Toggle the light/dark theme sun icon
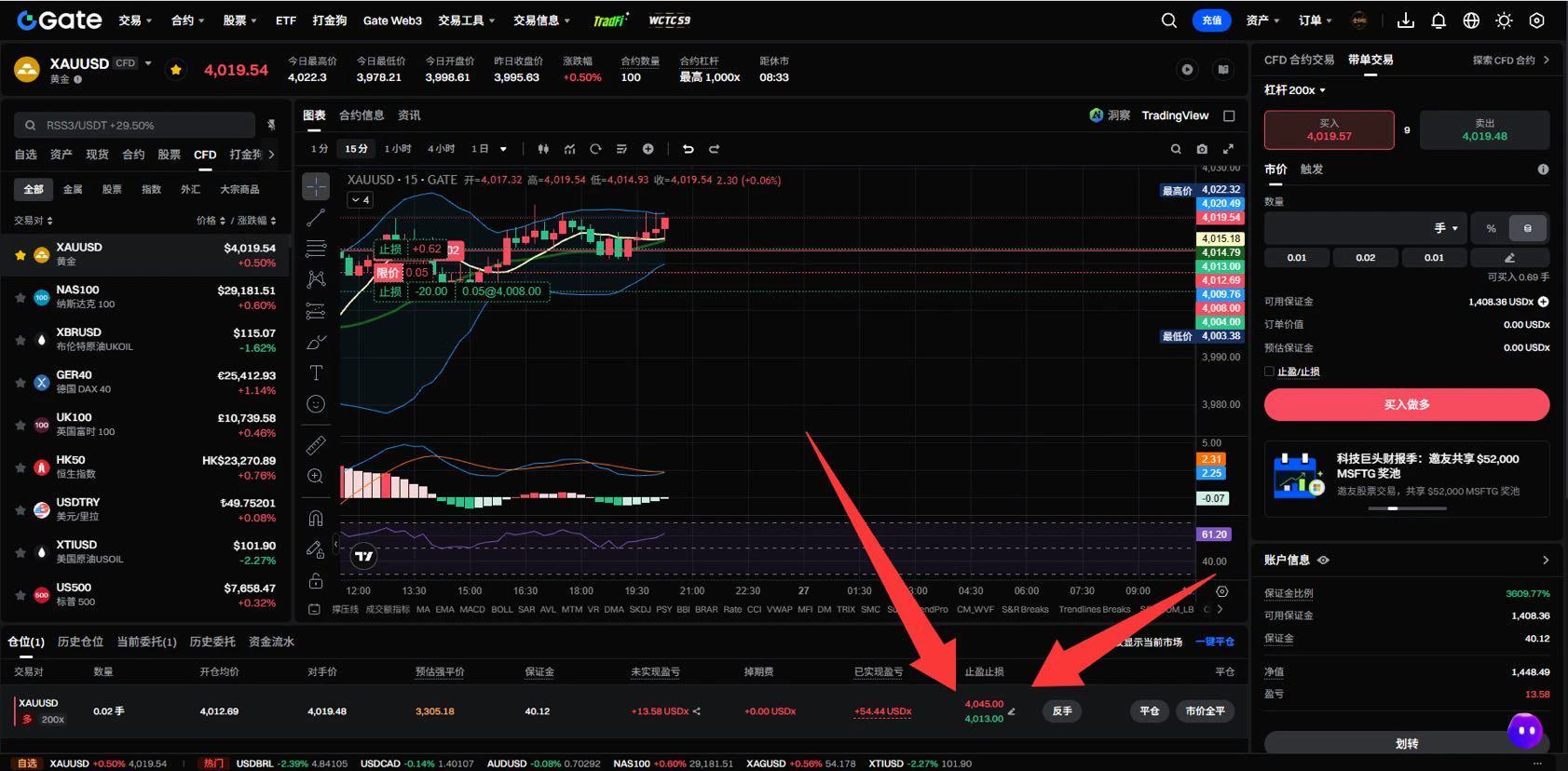This screenshot has height=771, width=1568. tap(1504, 20)
